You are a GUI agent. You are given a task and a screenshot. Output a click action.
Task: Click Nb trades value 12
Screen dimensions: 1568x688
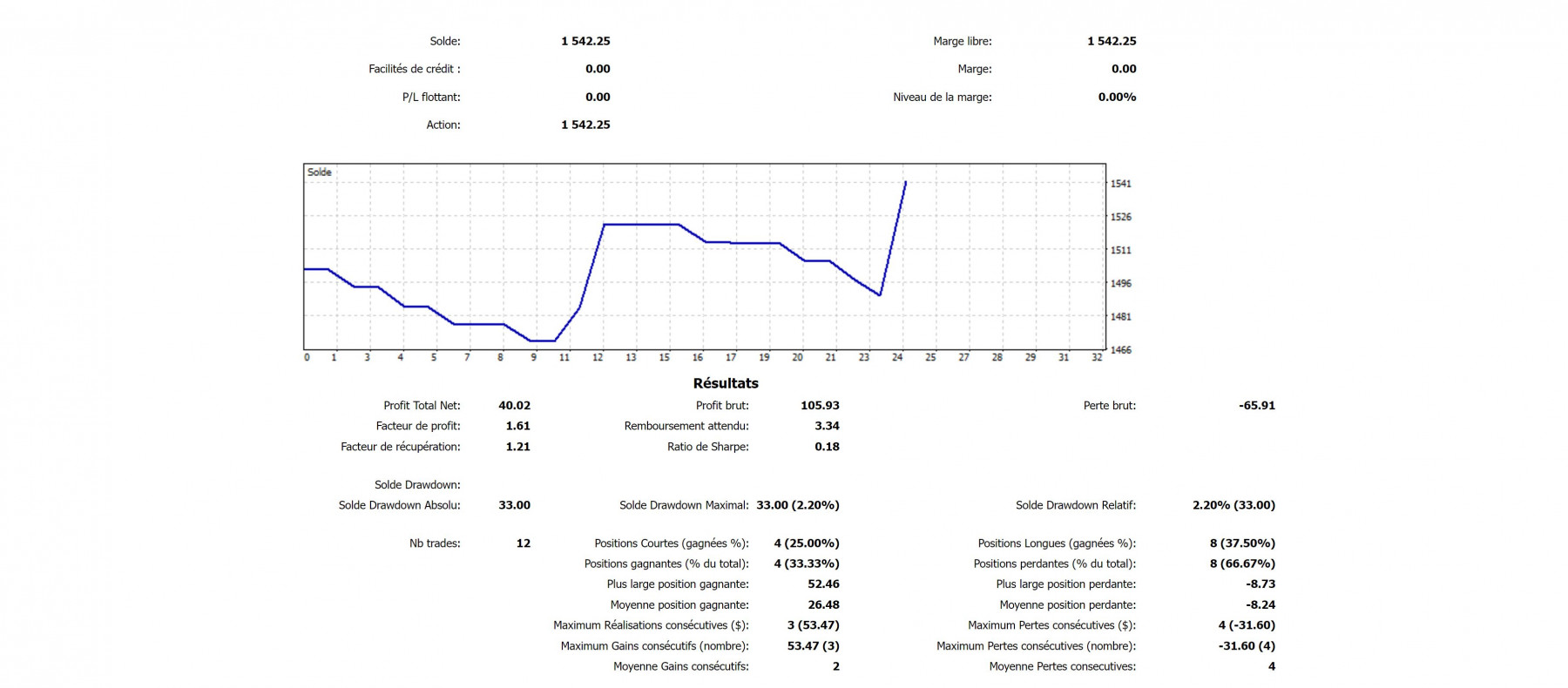524,543
